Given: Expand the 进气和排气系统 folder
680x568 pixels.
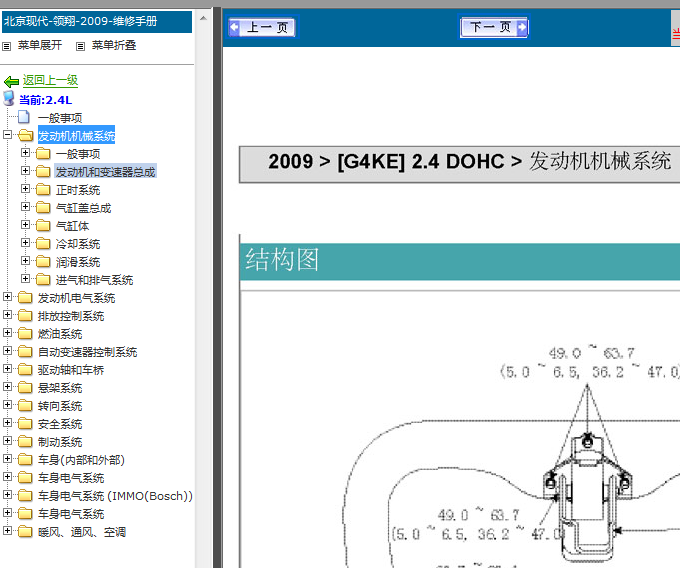Looking at the screenshot, I should click(25, 278).
